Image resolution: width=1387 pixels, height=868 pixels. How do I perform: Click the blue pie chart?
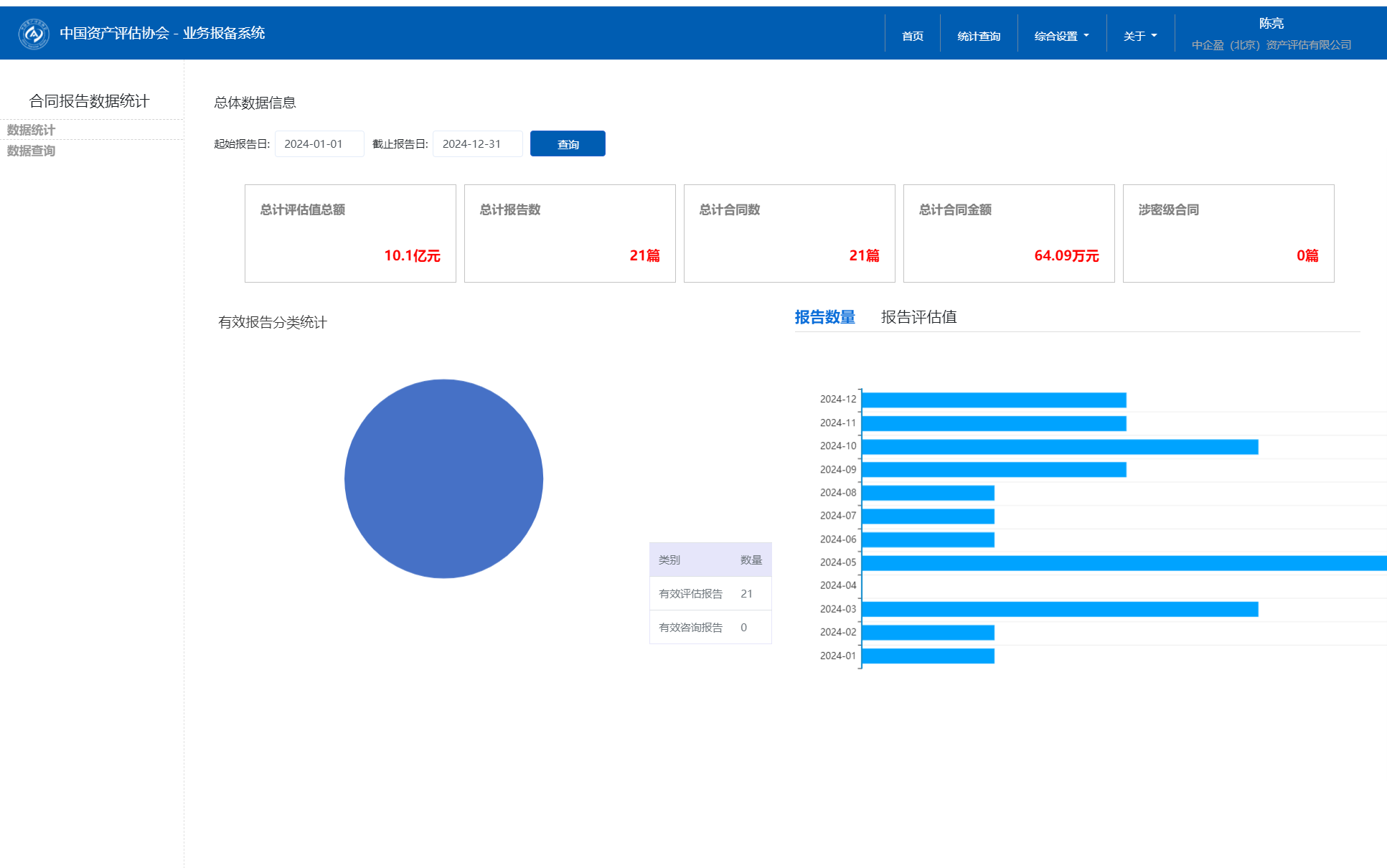(443, 478)
